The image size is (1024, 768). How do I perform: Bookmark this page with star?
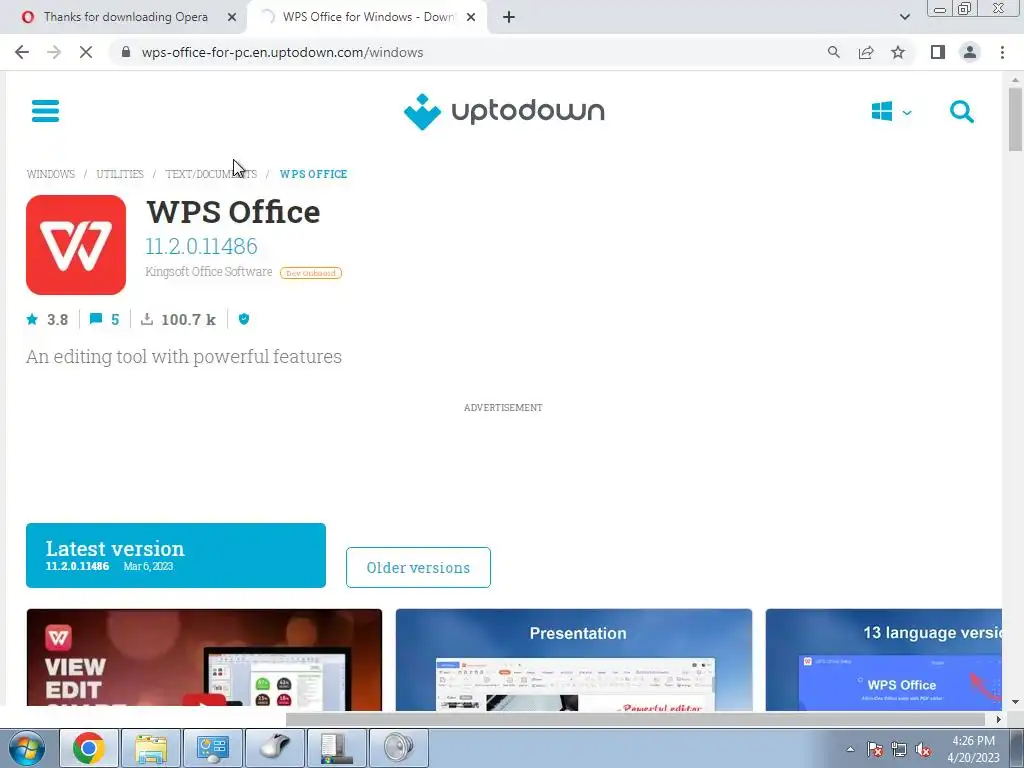click(898, 52)
